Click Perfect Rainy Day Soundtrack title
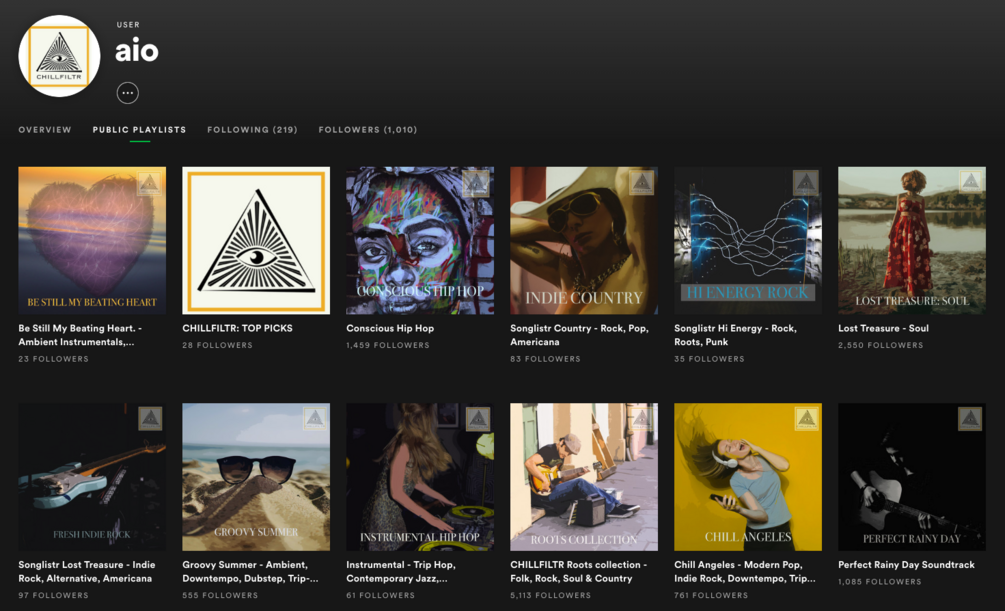 tap(906, 565)
